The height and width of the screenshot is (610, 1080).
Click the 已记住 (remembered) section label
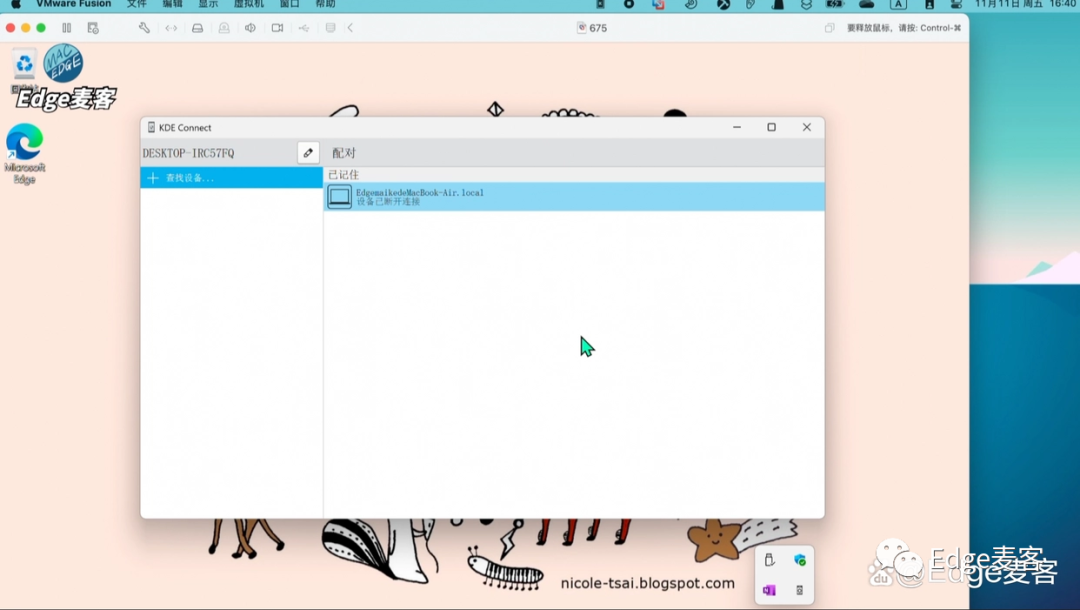pyautogui.click(x=343, y=175)
